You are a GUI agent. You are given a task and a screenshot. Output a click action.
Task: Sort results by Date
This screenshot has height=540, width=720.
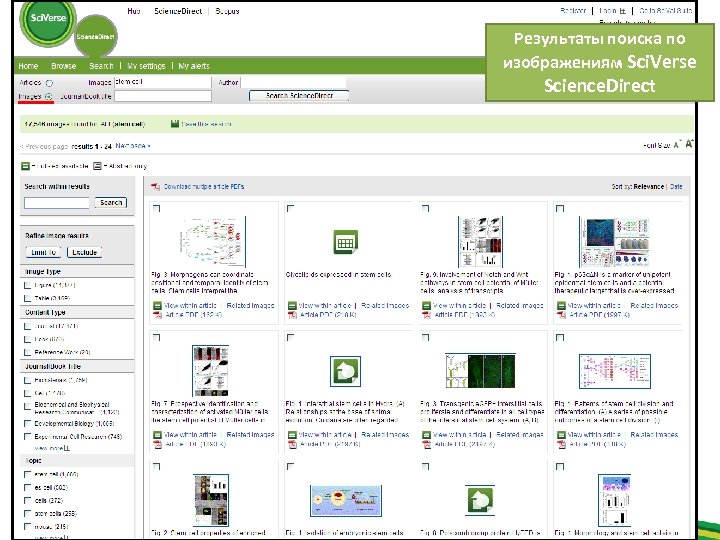pyautogui.click(x=676, y=186)
